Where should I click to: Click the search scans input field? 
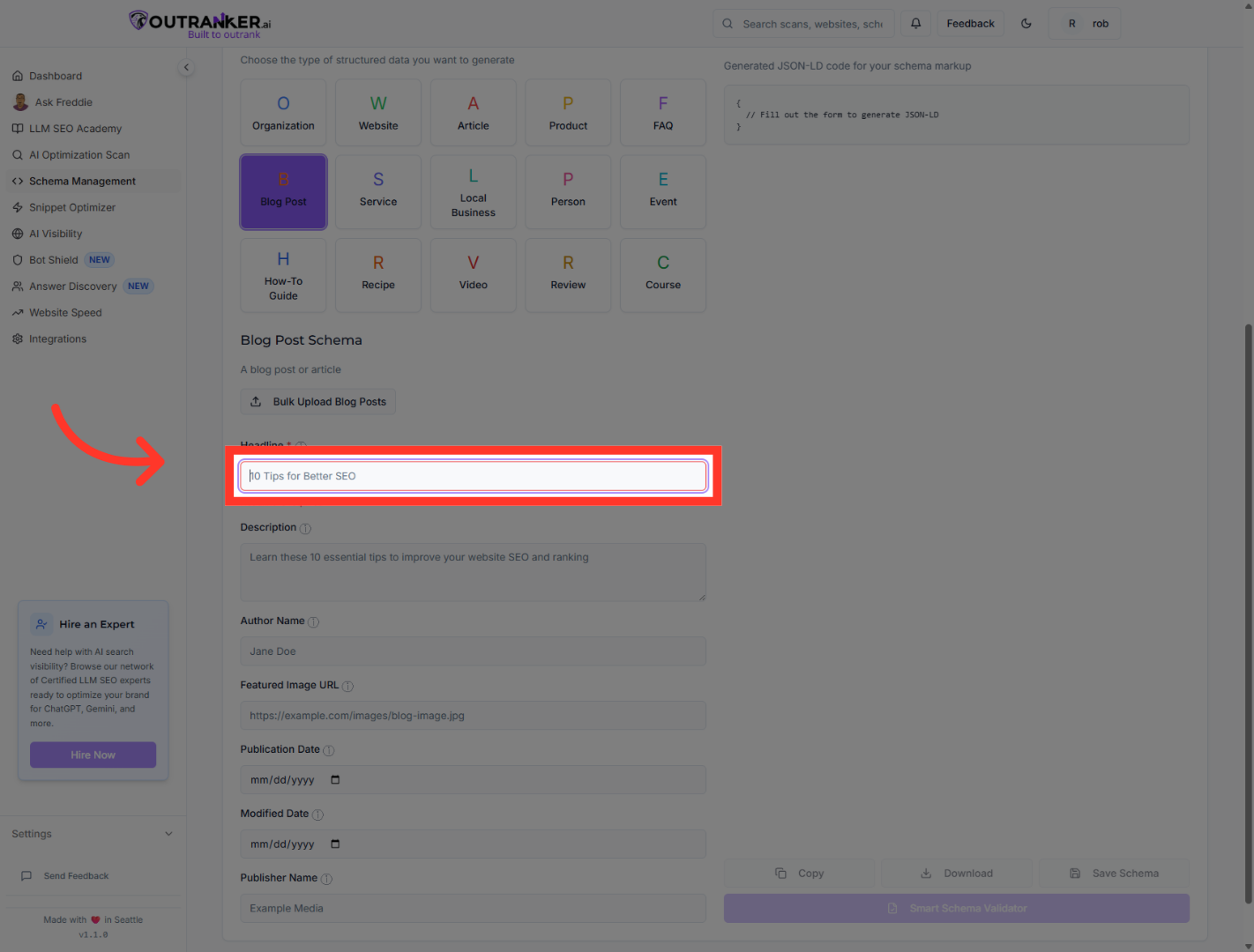pos(803,24)
